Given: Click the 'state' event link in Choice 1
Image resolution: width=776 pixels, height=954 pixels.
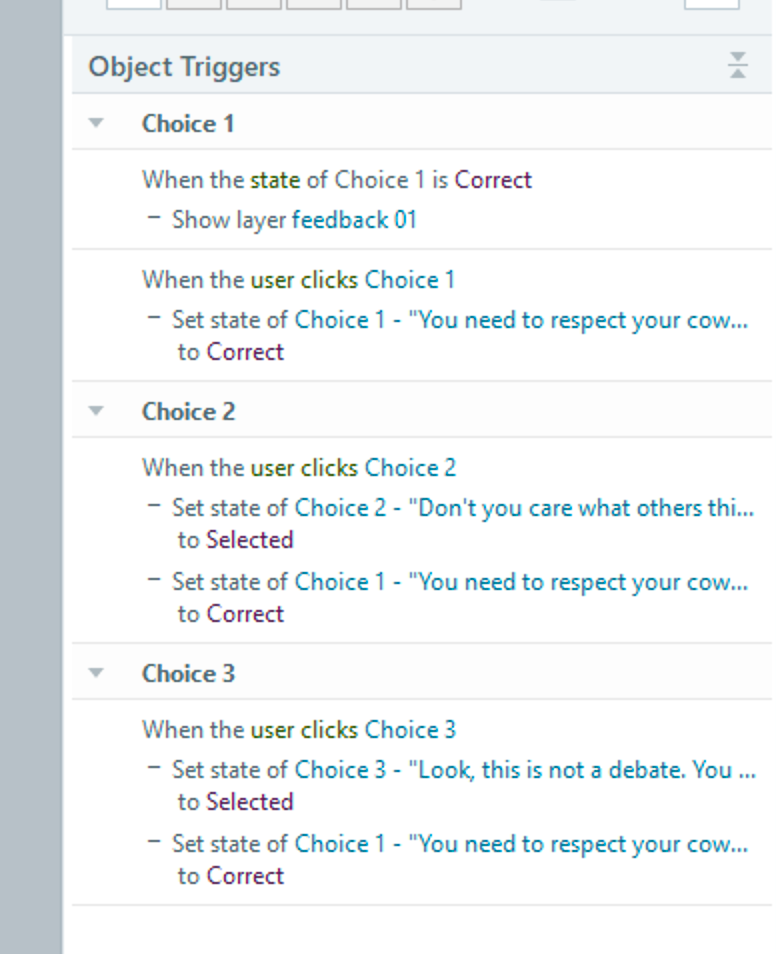Looking at the screenshot, I should [x=275, y=180].
